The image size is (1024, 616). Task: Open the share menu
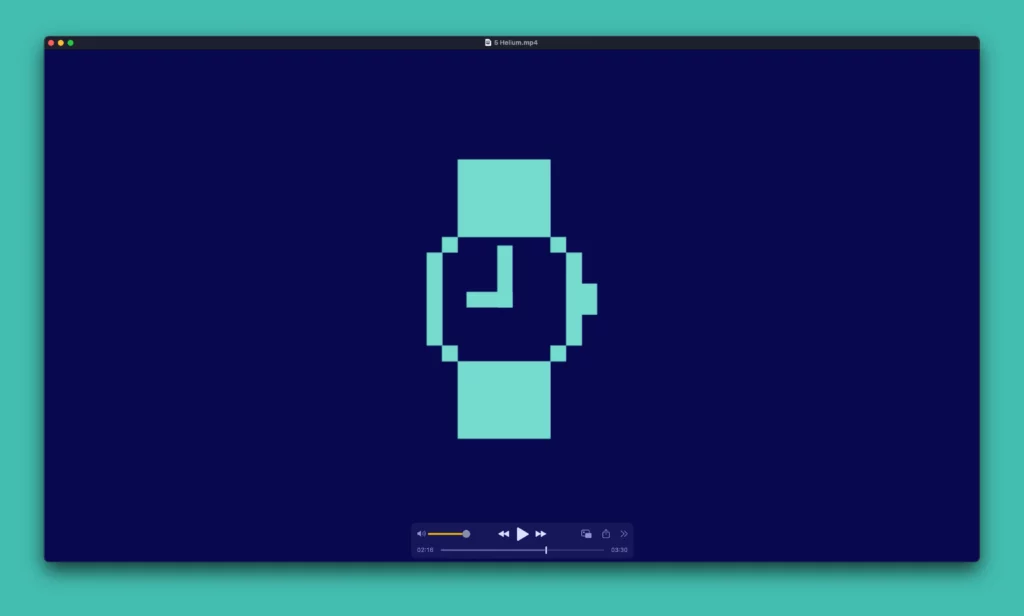tap(606, 534)
